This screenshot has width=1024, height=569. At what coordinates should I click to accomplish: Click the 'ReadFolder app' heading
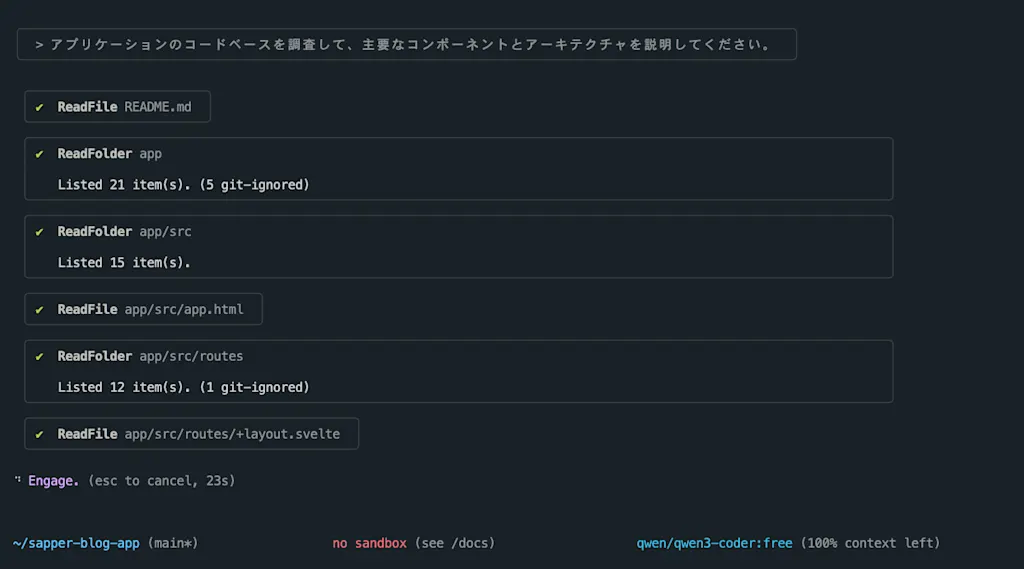pos(110,154)
